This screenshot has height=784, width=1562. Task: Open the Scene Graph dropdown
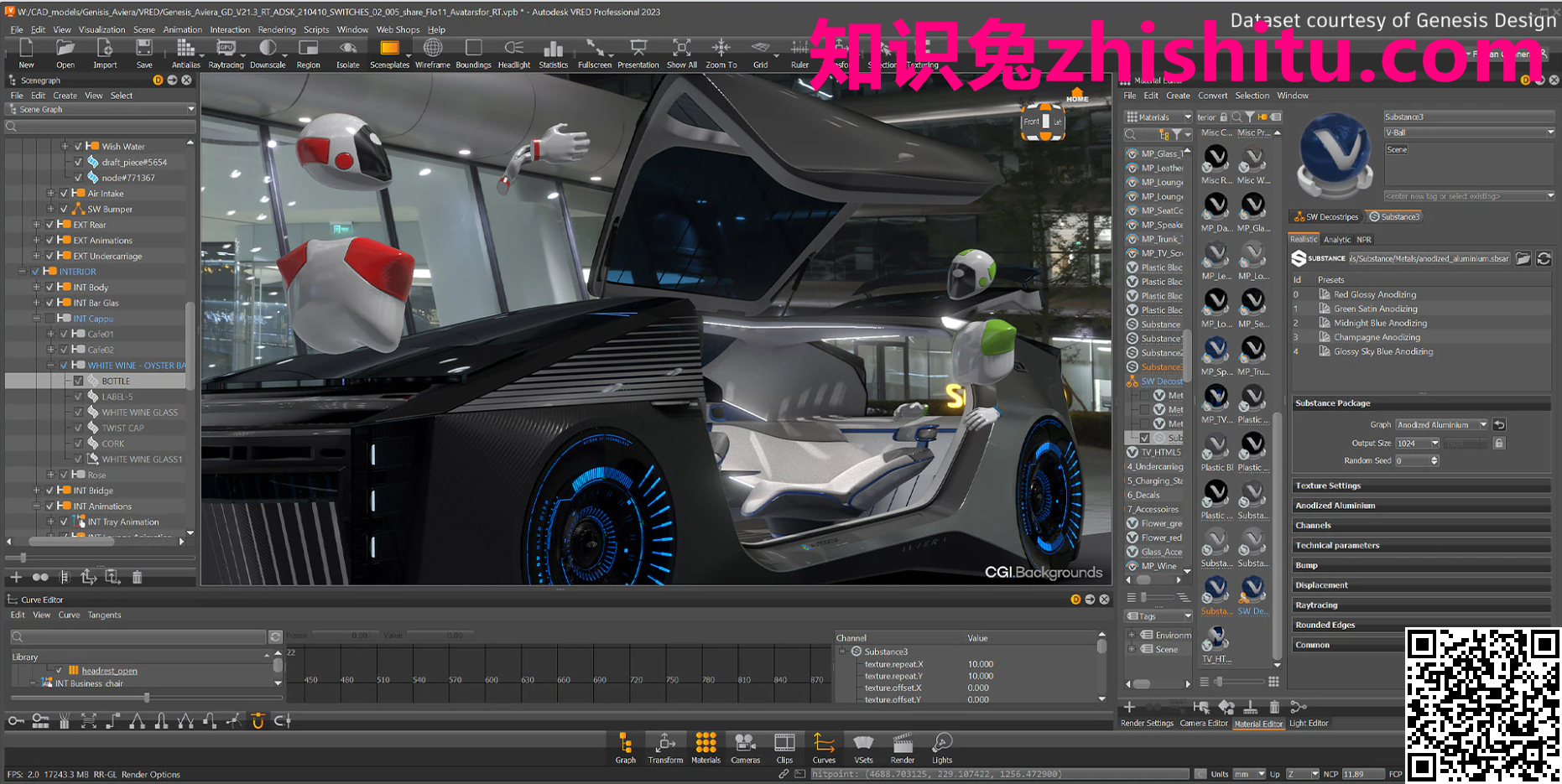101,110
